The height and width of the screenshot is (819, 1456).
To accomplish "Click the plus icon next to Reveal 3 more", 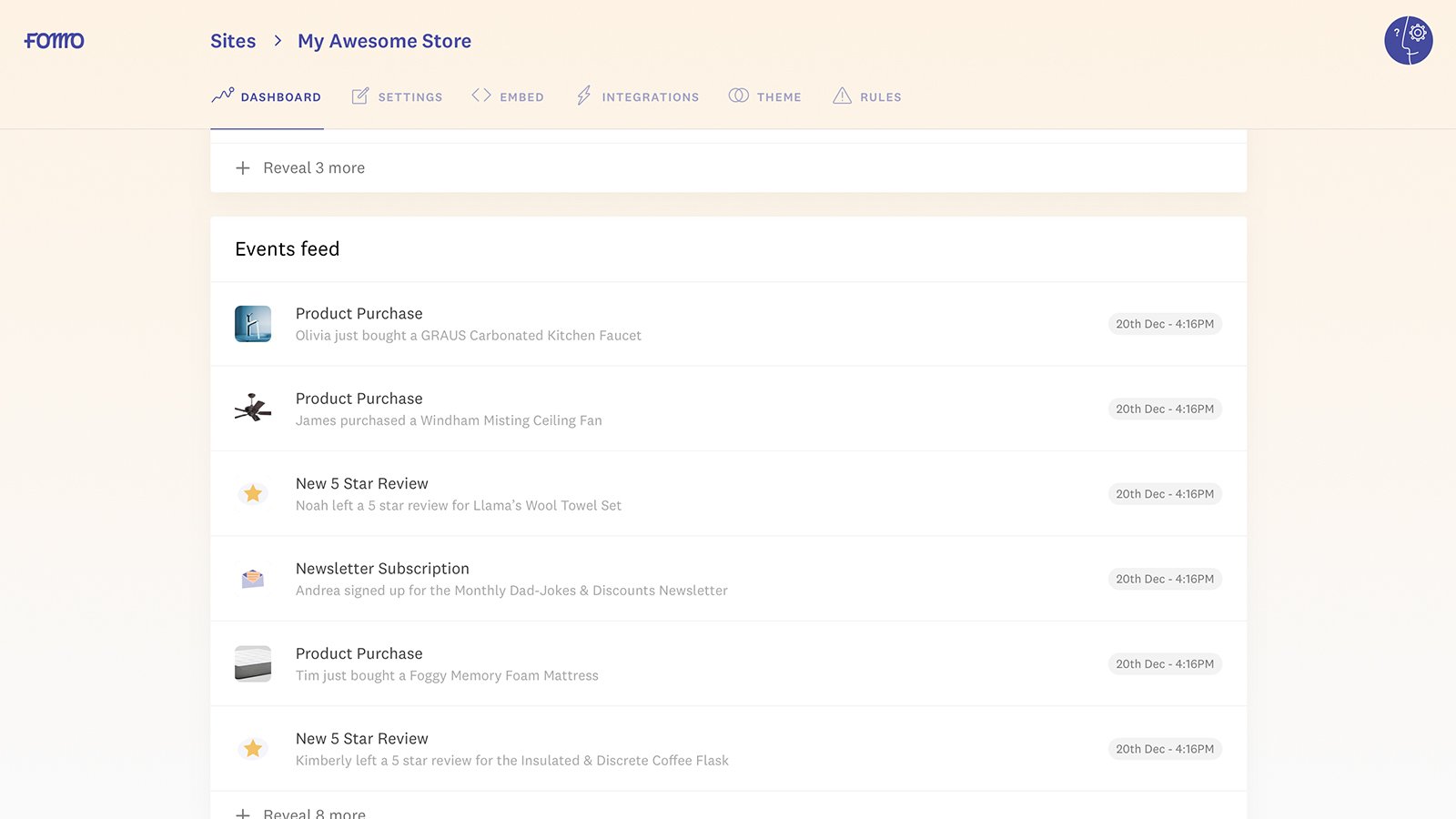I will [243, 167].
